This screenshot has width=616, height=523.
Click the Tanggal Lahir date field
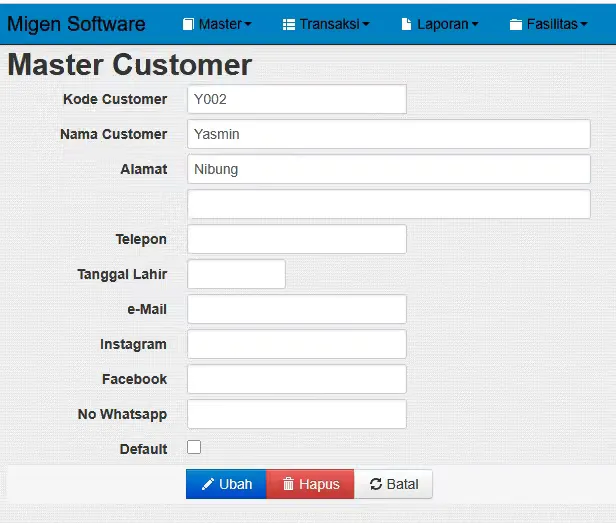point(236,274)
